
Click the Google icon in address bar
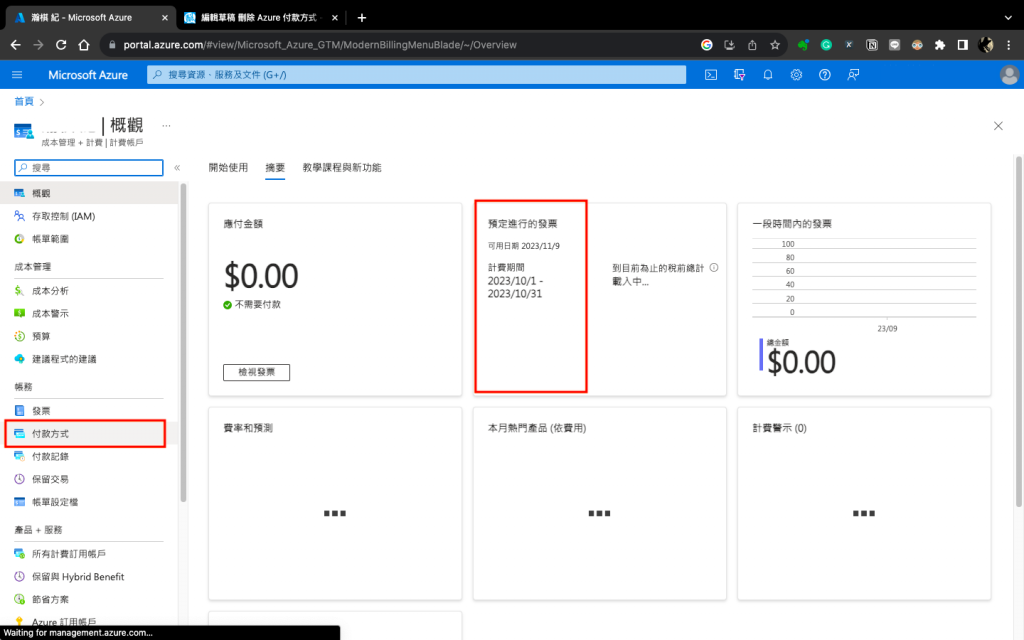point(707,45)
